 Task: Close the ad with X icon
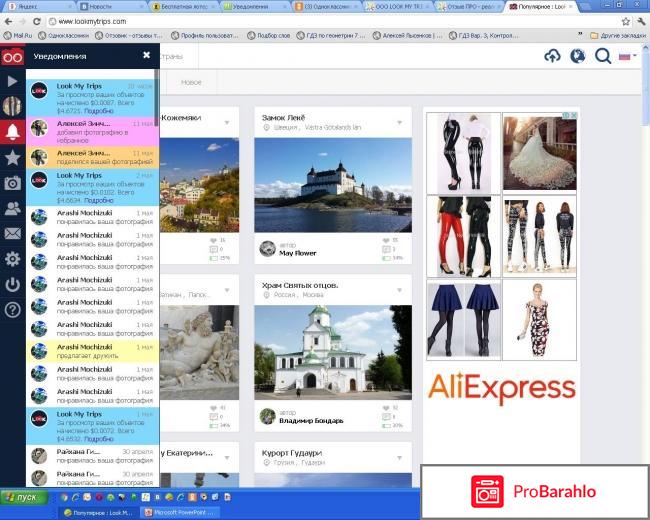click(x=574, y=115)
